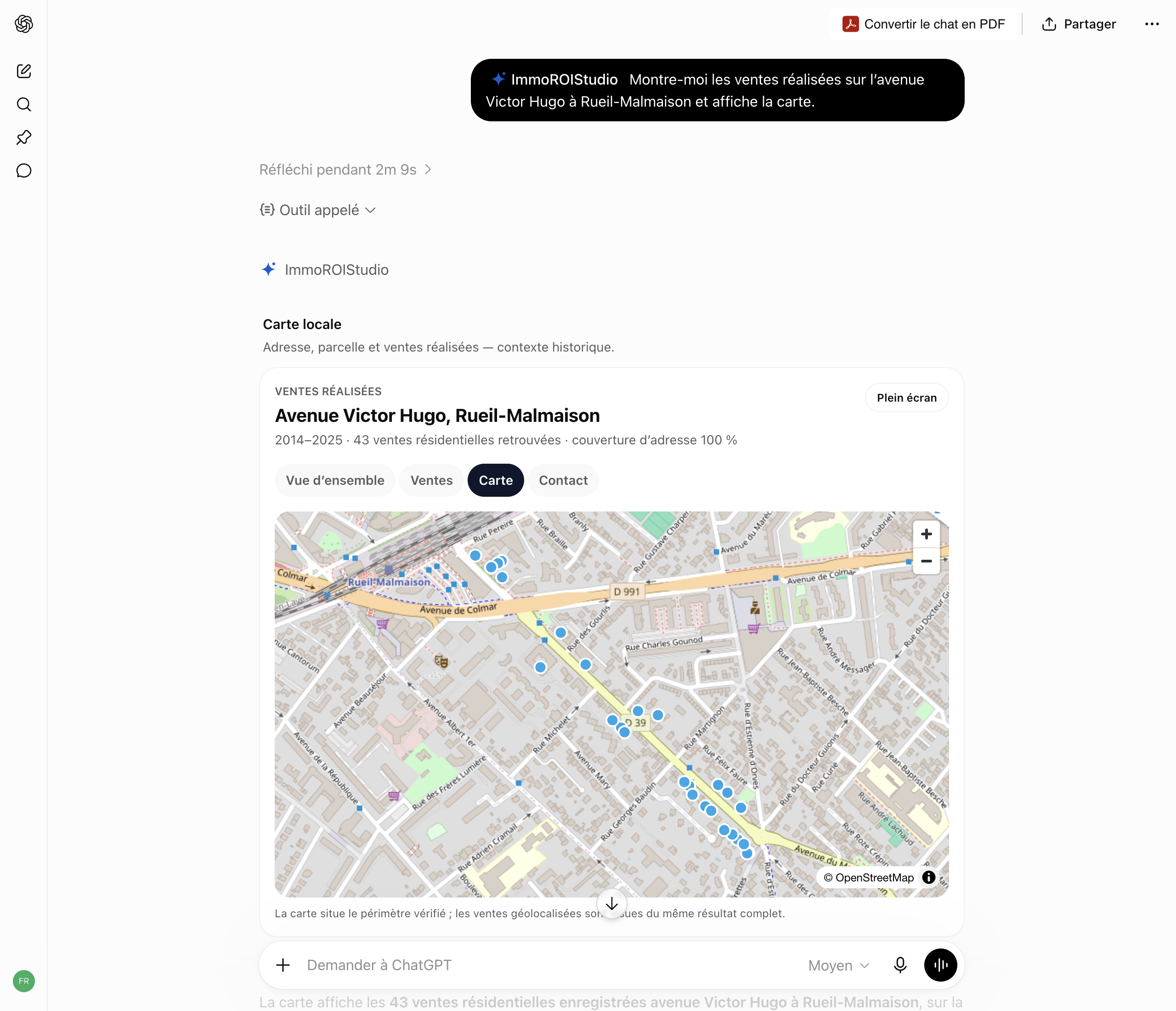1176x1011 pixels.
Task: Open the FR user profile avatar
Action: coord(24,981)
